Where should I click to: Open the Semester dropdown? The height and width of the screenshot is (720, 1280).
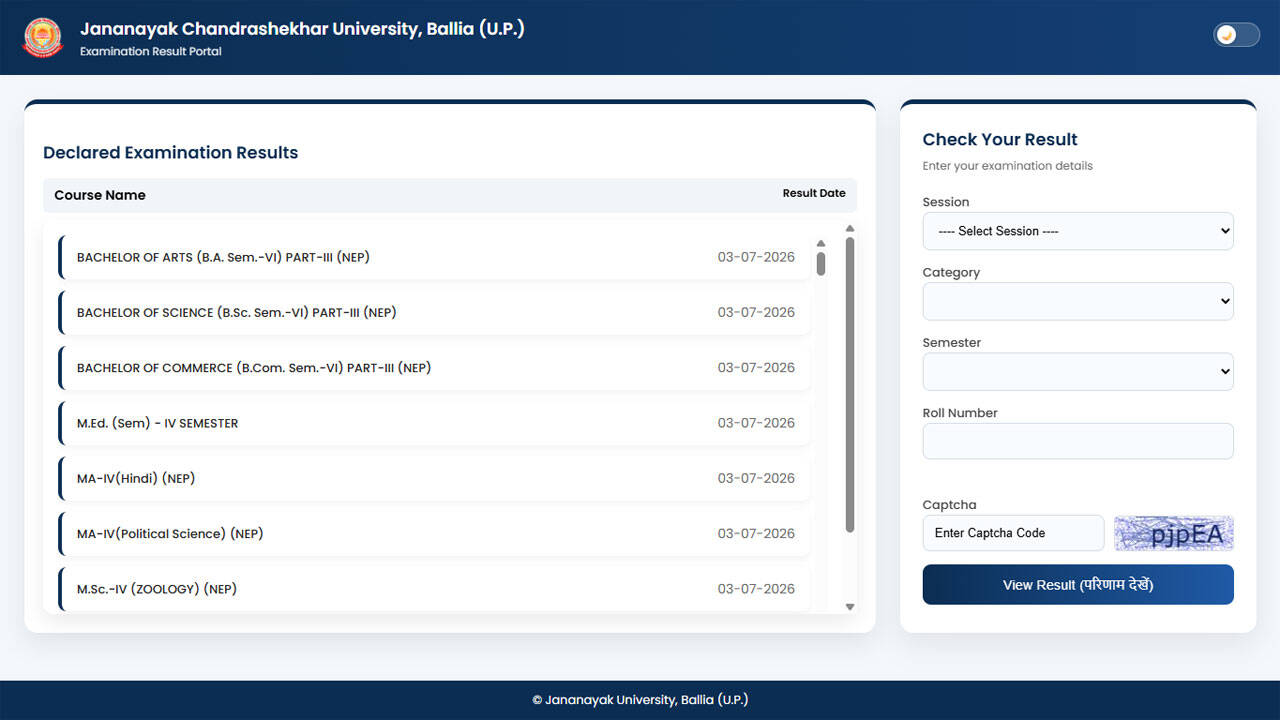[1078, 371]
